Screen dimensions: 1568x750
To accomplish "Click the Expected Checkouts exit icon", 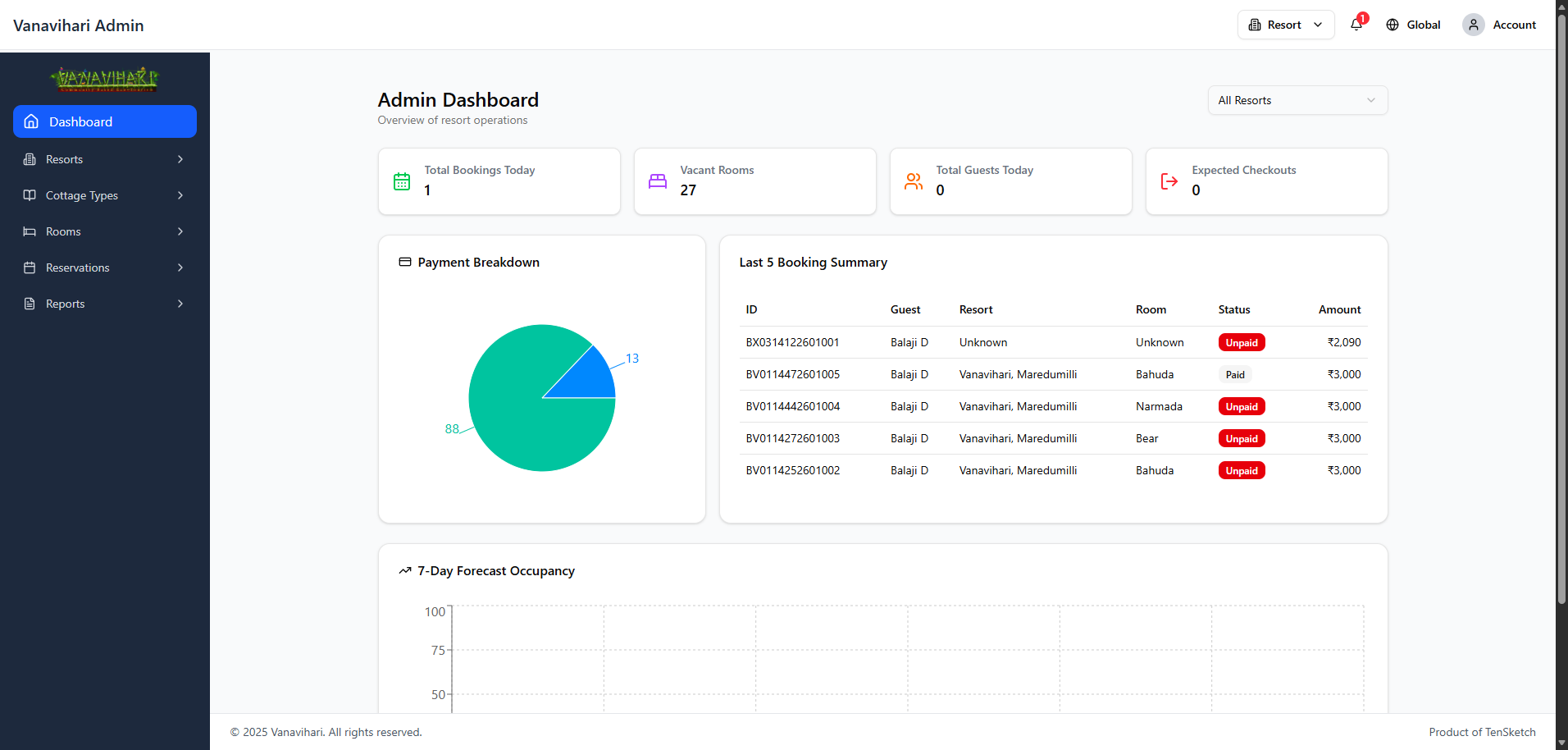I will pyautogui.click(x=1169, y=181).
